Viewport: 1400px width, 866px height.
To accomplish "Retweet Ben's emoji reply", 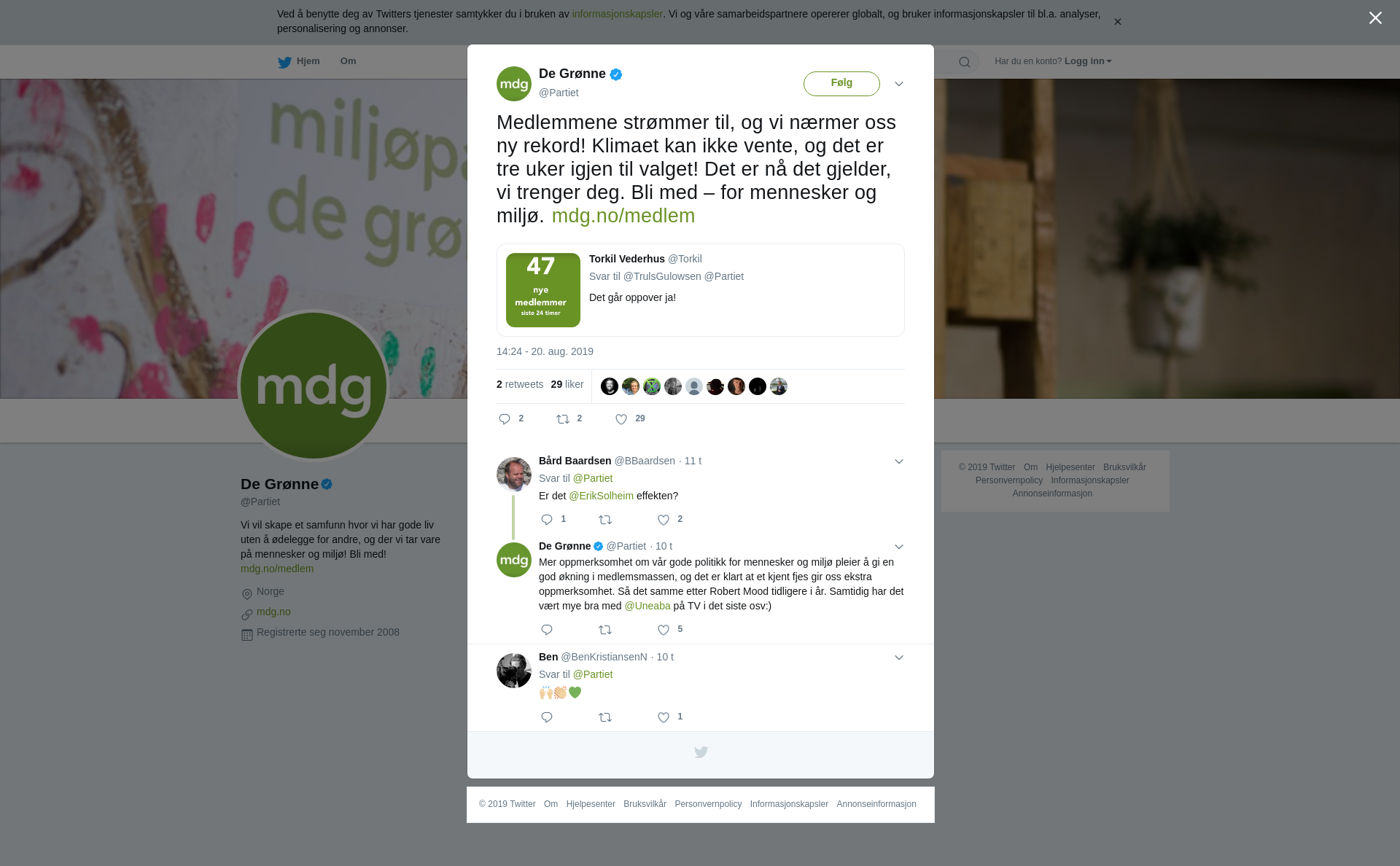I will [605, 718].
